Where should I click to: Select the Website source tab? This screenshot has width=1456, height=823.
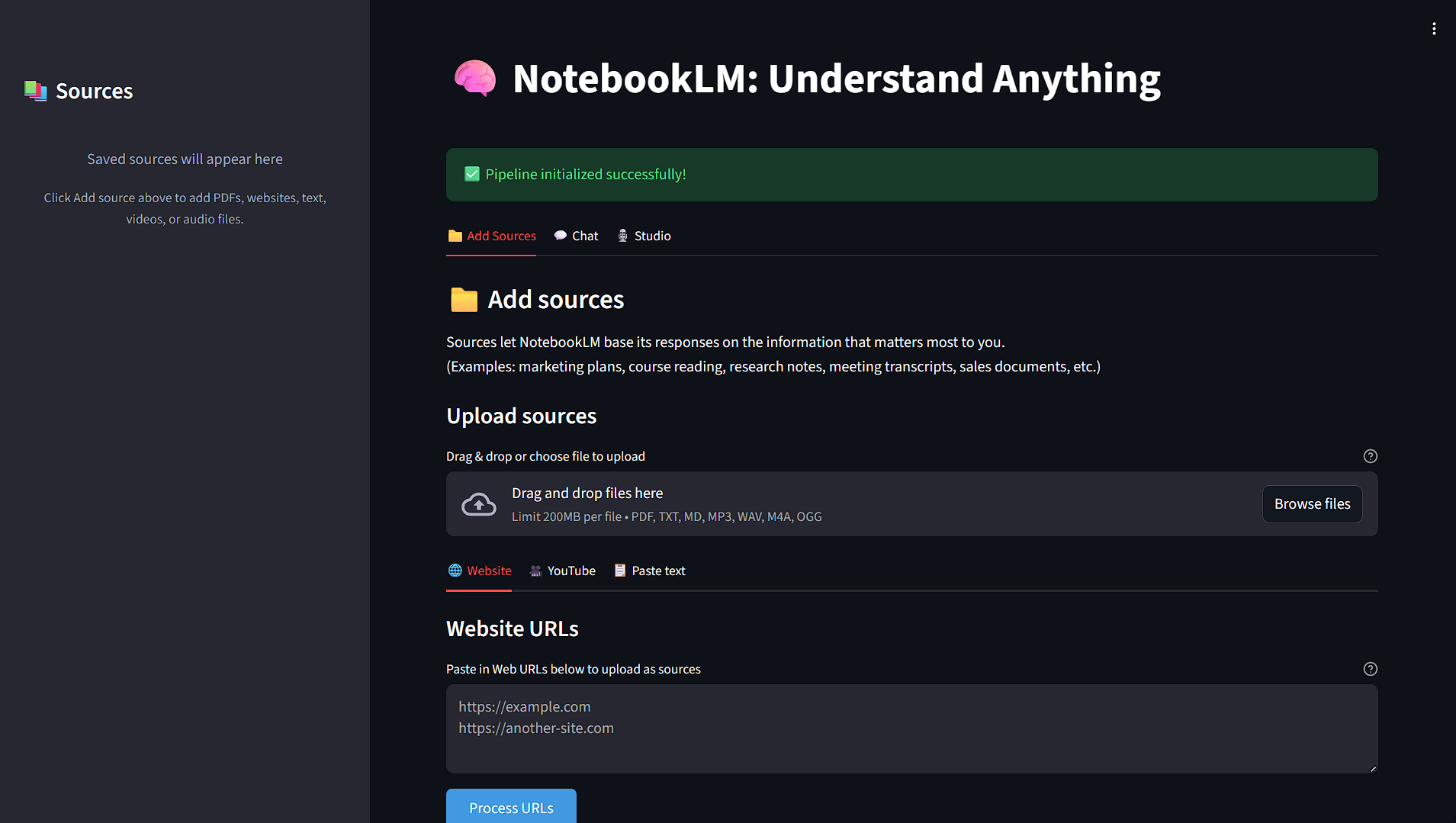tap(479, 571)
